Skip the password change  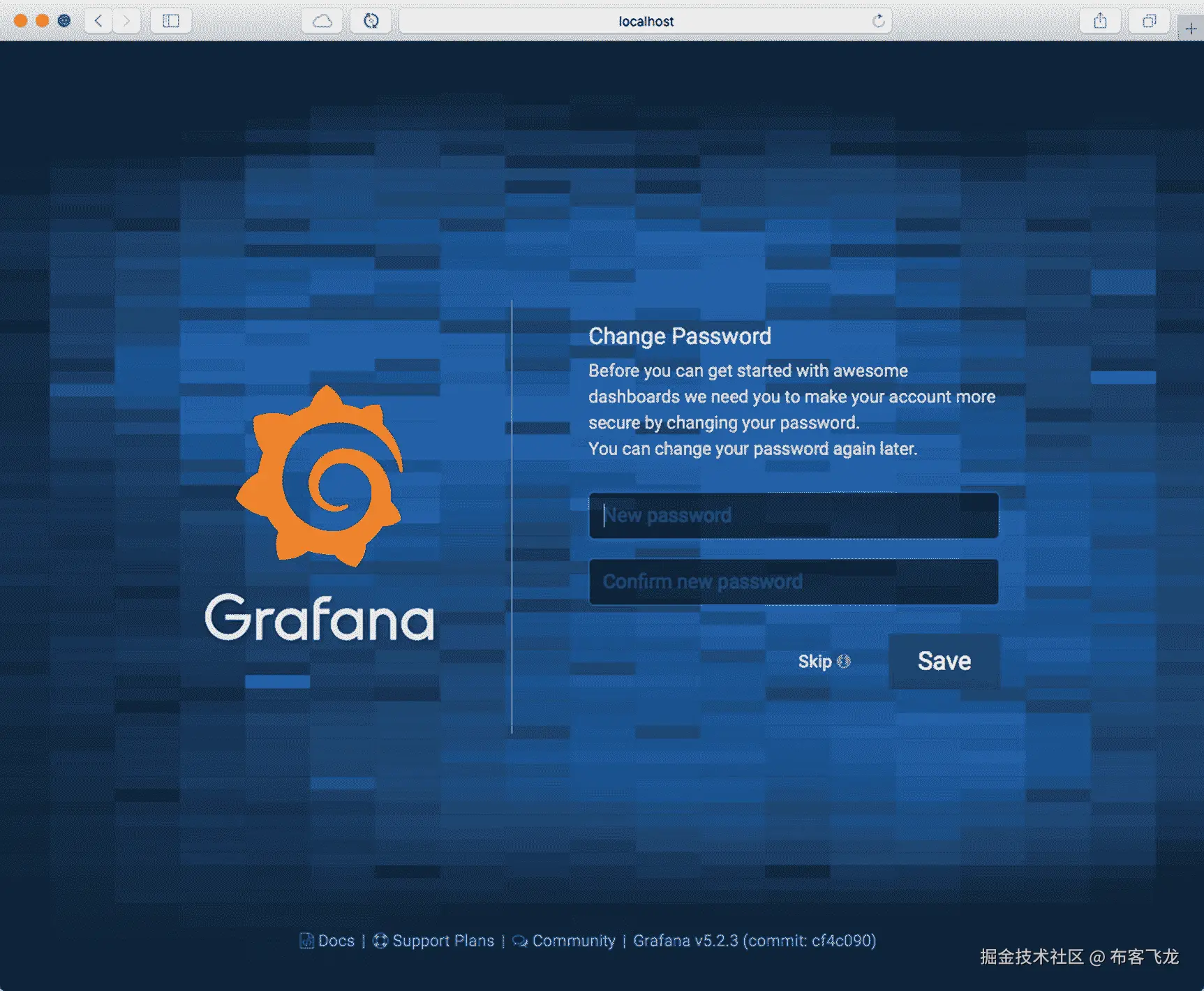(824, 662)
